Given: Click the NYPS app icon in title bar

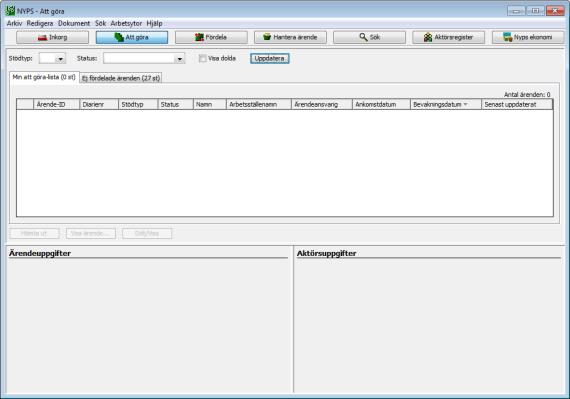Looking at the screenshot, I should pos(10,11).
